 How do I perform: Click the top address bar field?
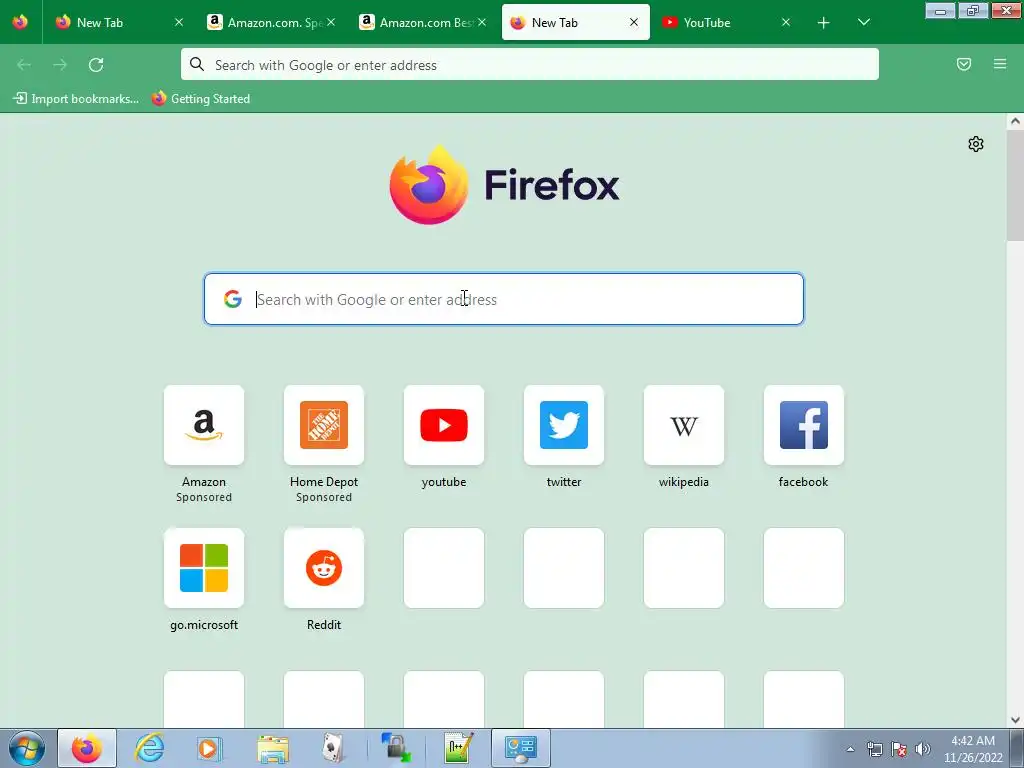tap(530, 65)
